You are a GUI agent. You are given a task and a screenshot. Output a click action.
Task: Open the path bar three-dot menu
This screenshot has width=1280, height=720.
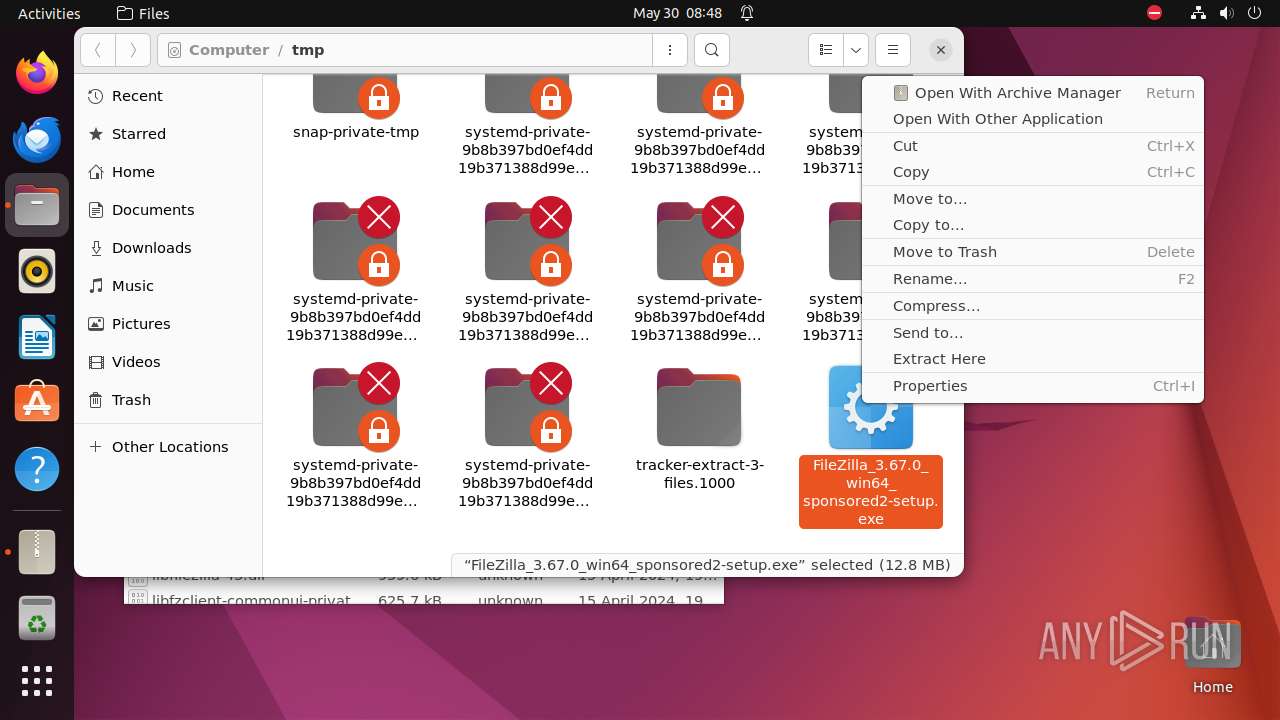click(x=669, y=50)
